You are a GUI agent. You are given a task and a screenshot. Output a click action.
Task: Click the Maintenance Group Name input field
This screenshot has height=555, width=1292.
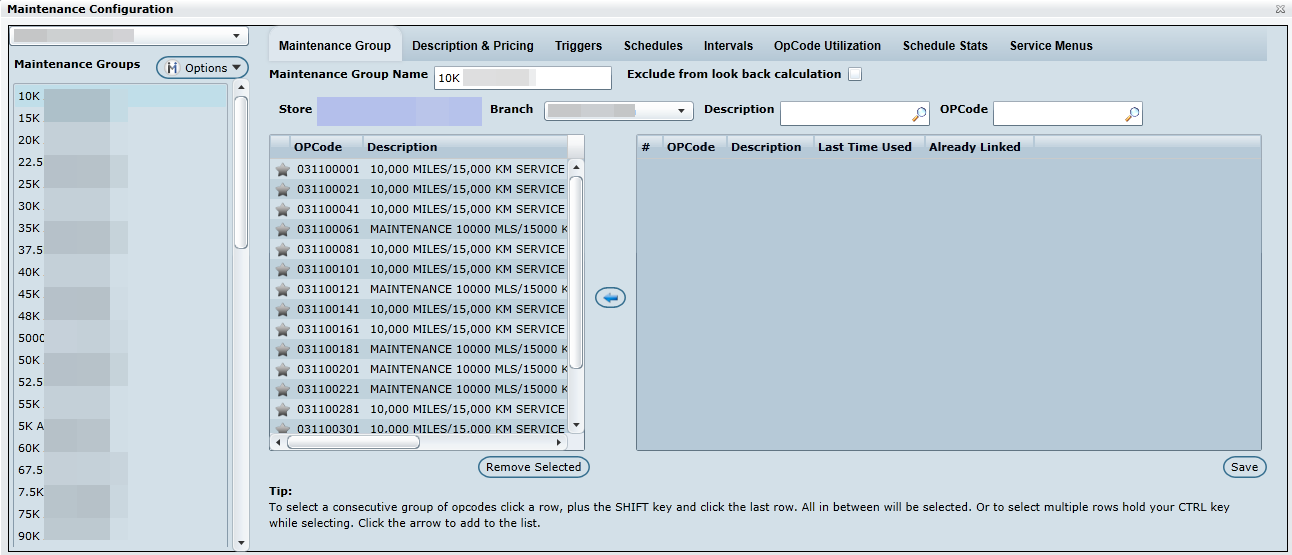tap(522, 78)
